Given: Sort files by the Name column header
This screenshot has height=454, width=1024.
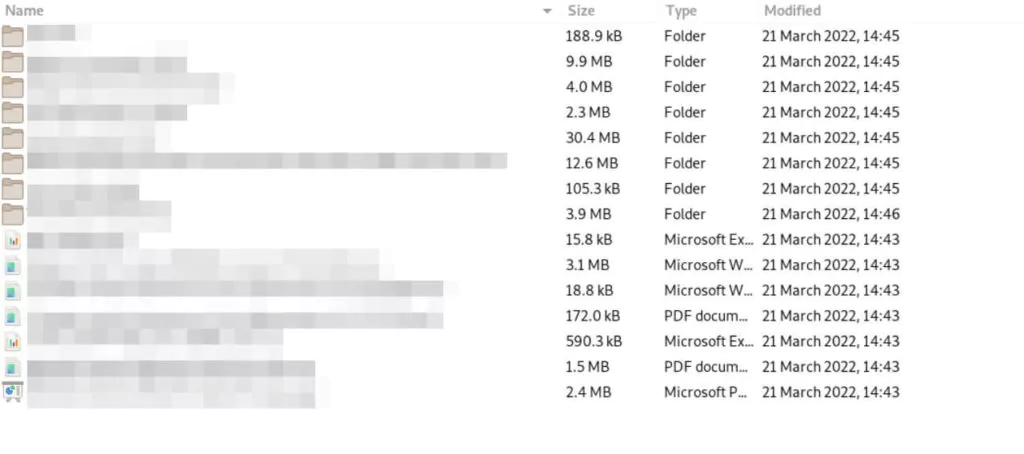Looking at the screenshot, I should point(24,10).
